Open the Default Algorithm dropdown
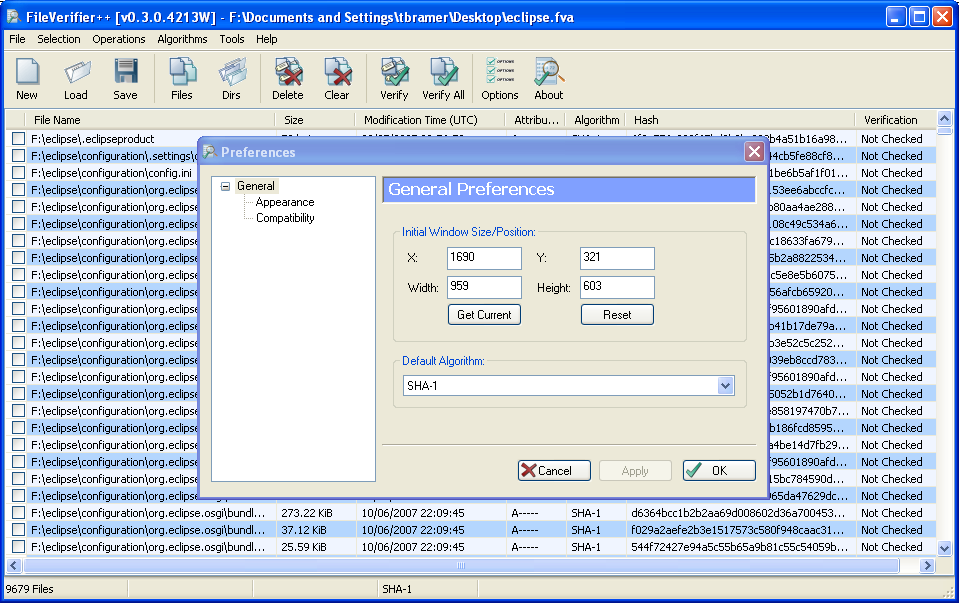The image size is (959, 603). (x=725, y=386)
